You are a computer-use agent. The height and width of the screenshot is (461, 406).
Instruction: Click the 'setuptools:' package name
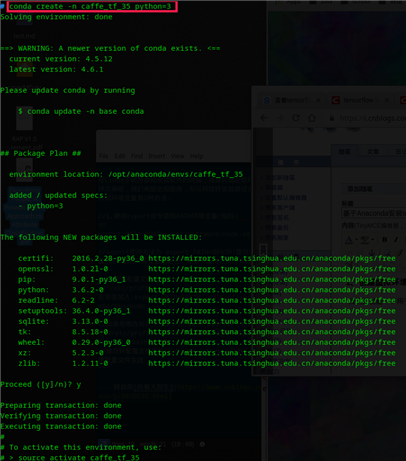click(x=42, y=311)
